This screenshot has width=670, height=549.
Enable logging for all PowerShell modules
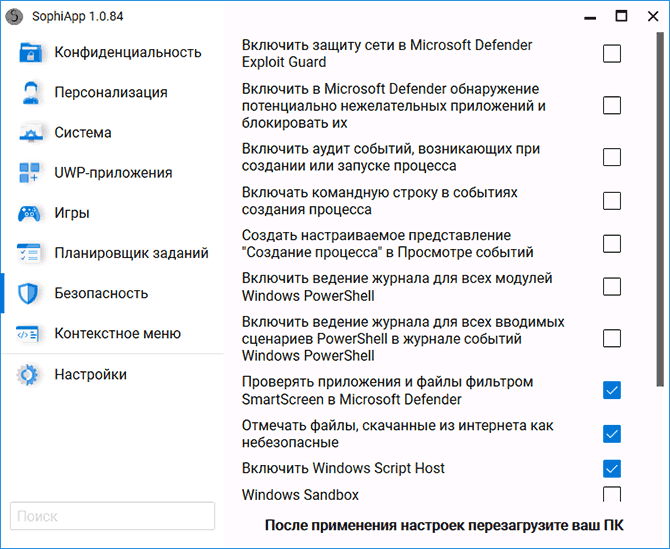(612, 287)
